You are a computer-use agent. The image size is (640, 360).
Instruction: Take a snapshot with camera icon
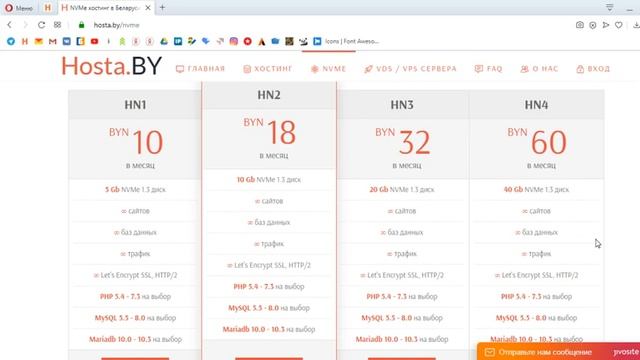tap(580, 25)
